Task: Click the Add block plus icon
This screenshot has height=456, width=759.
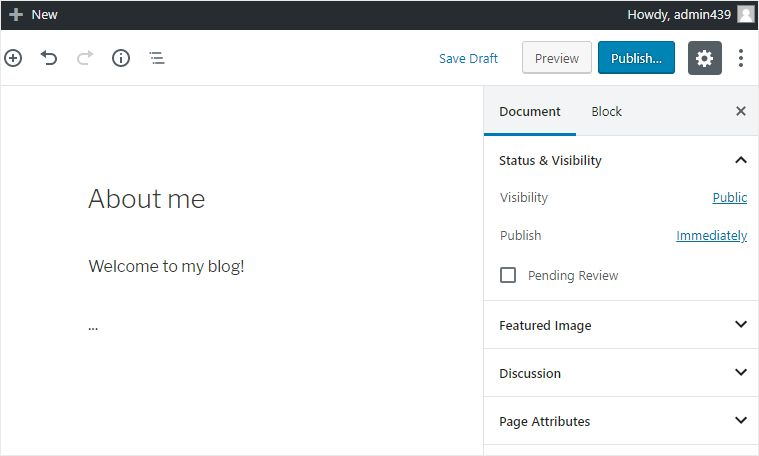Action: click(x=13, y=58)
